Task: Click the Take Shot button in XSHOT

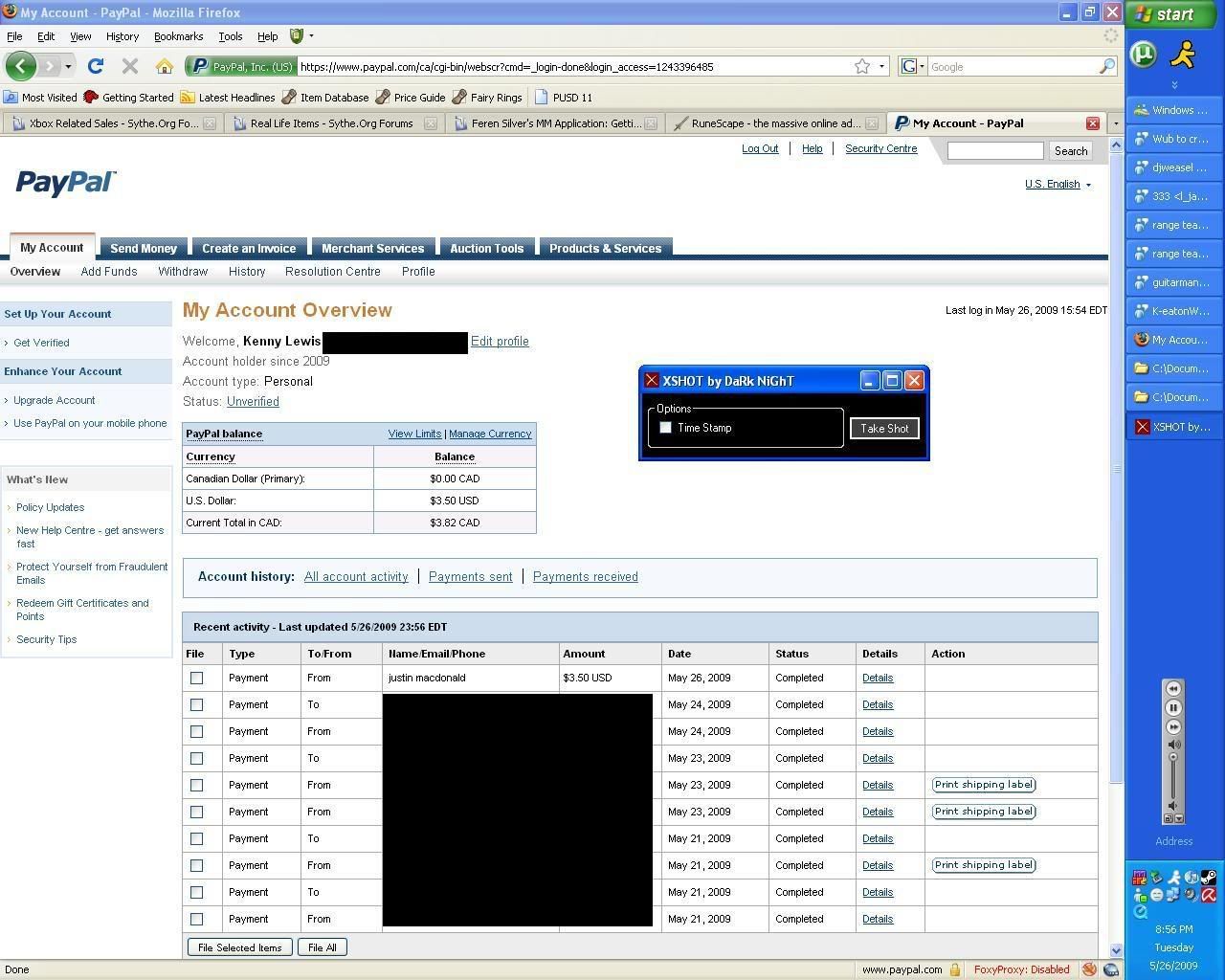Action: (884, 428)
